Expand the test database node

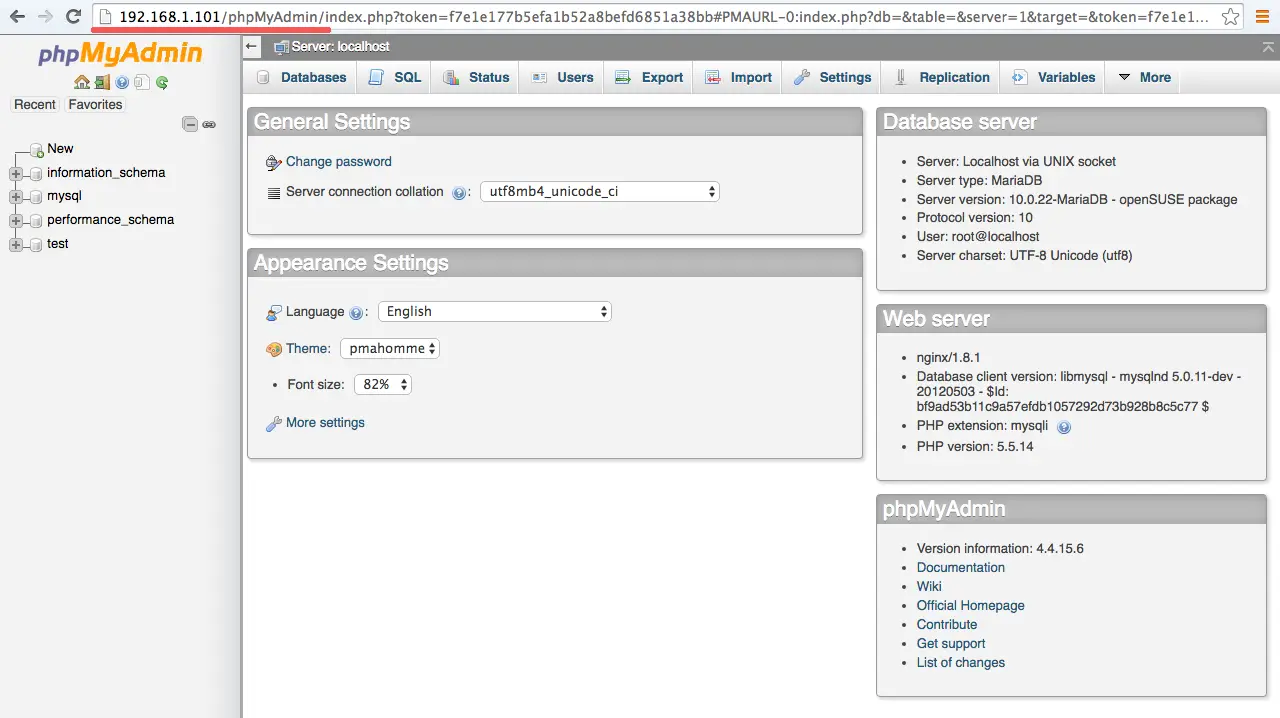tap(16, 244)
